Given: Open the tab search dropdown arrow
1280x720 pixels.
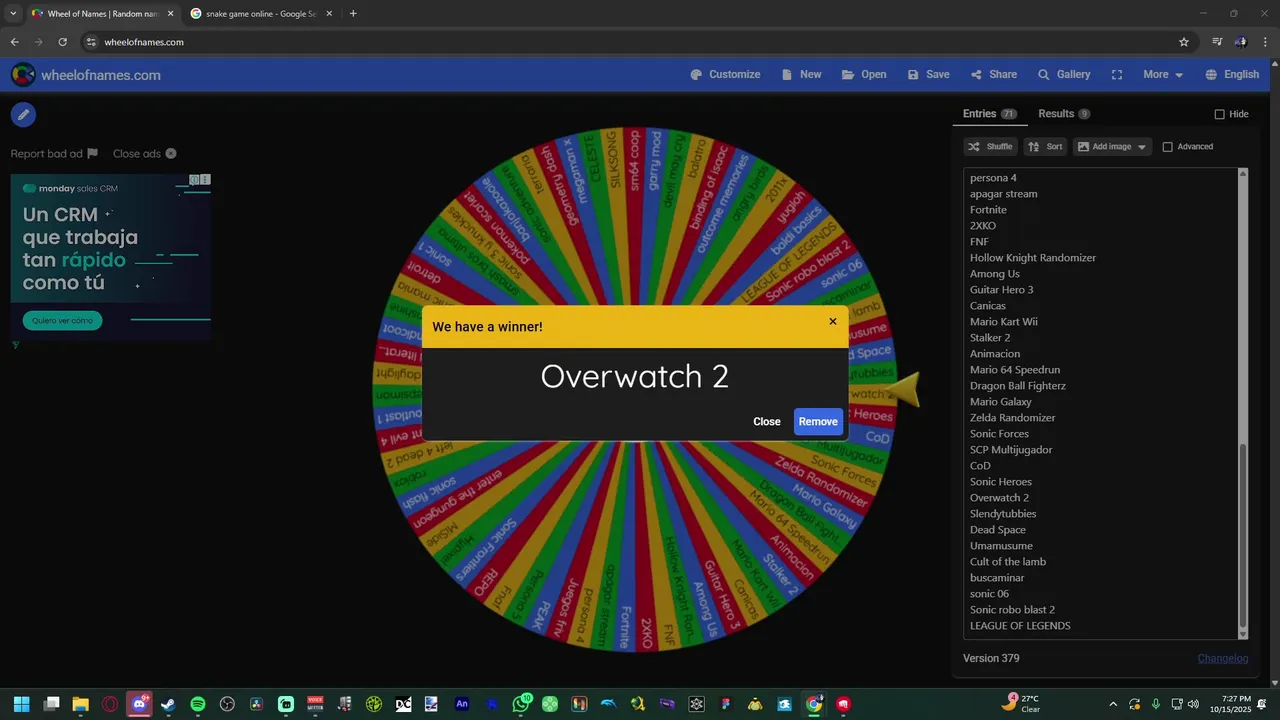Looking at the screenshot, I should [x=13, y=14].
